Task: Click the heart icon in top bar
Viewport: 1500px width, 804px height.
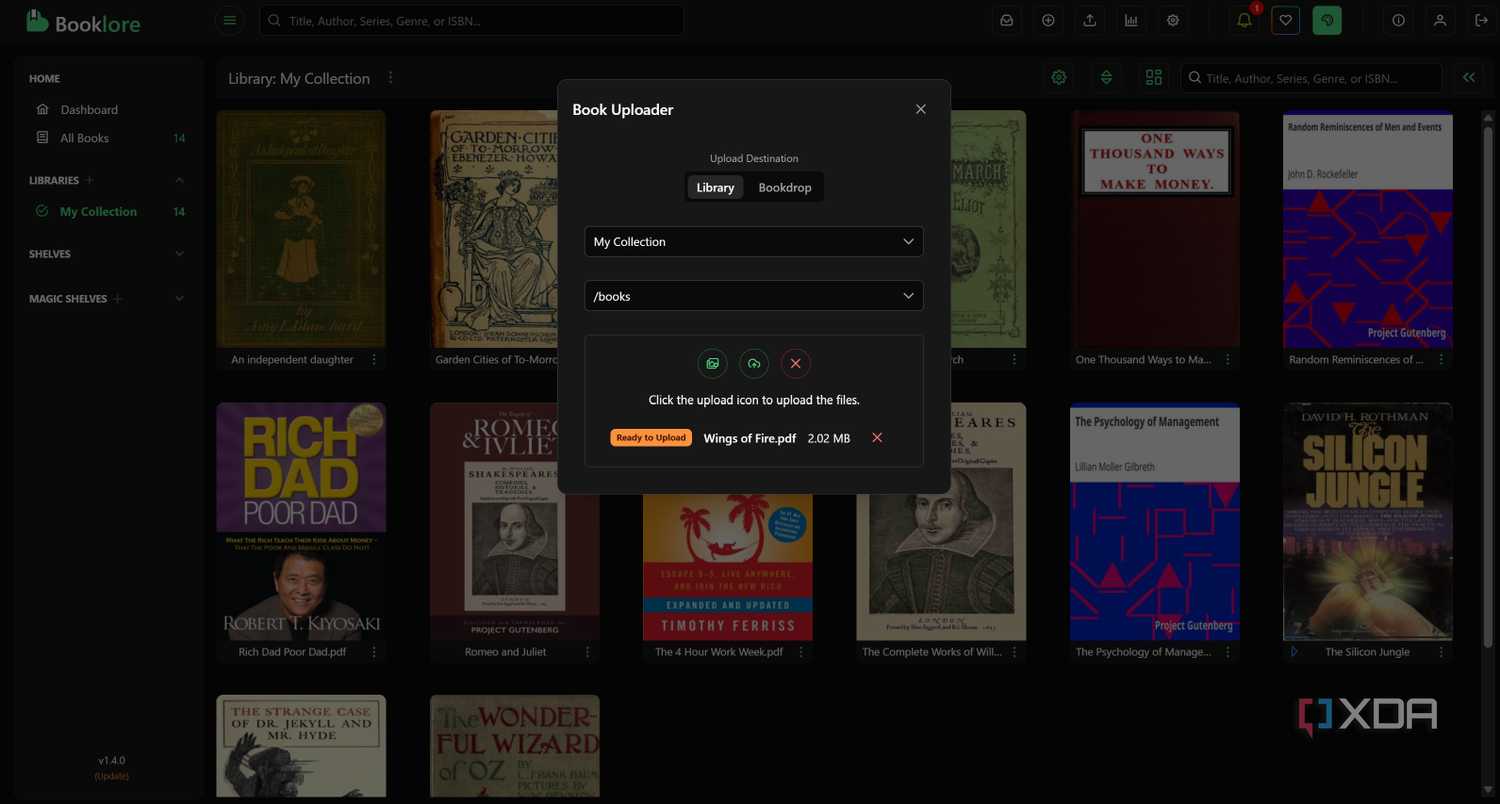Action: click(x=1286, y=20)
